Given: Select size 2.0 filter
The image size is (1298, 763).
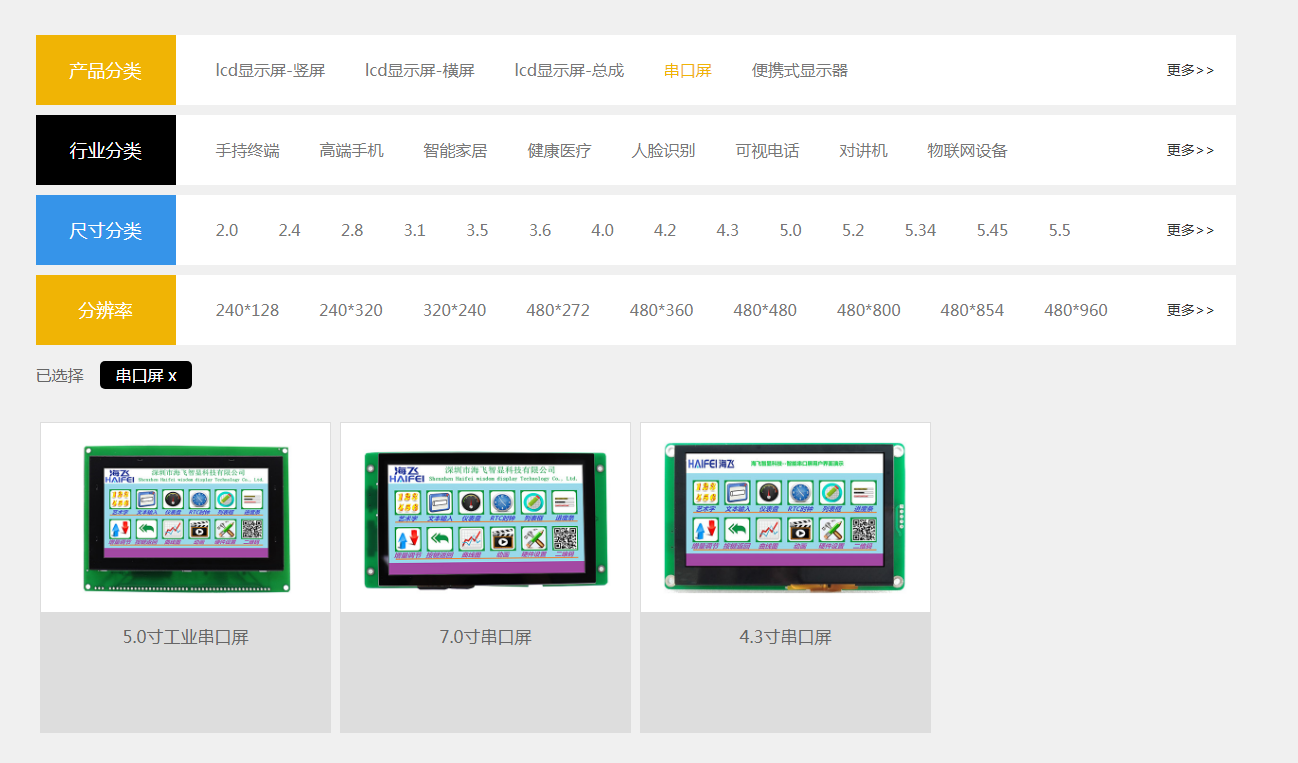Looking at the screenshot, I should (x=227, y=230).
